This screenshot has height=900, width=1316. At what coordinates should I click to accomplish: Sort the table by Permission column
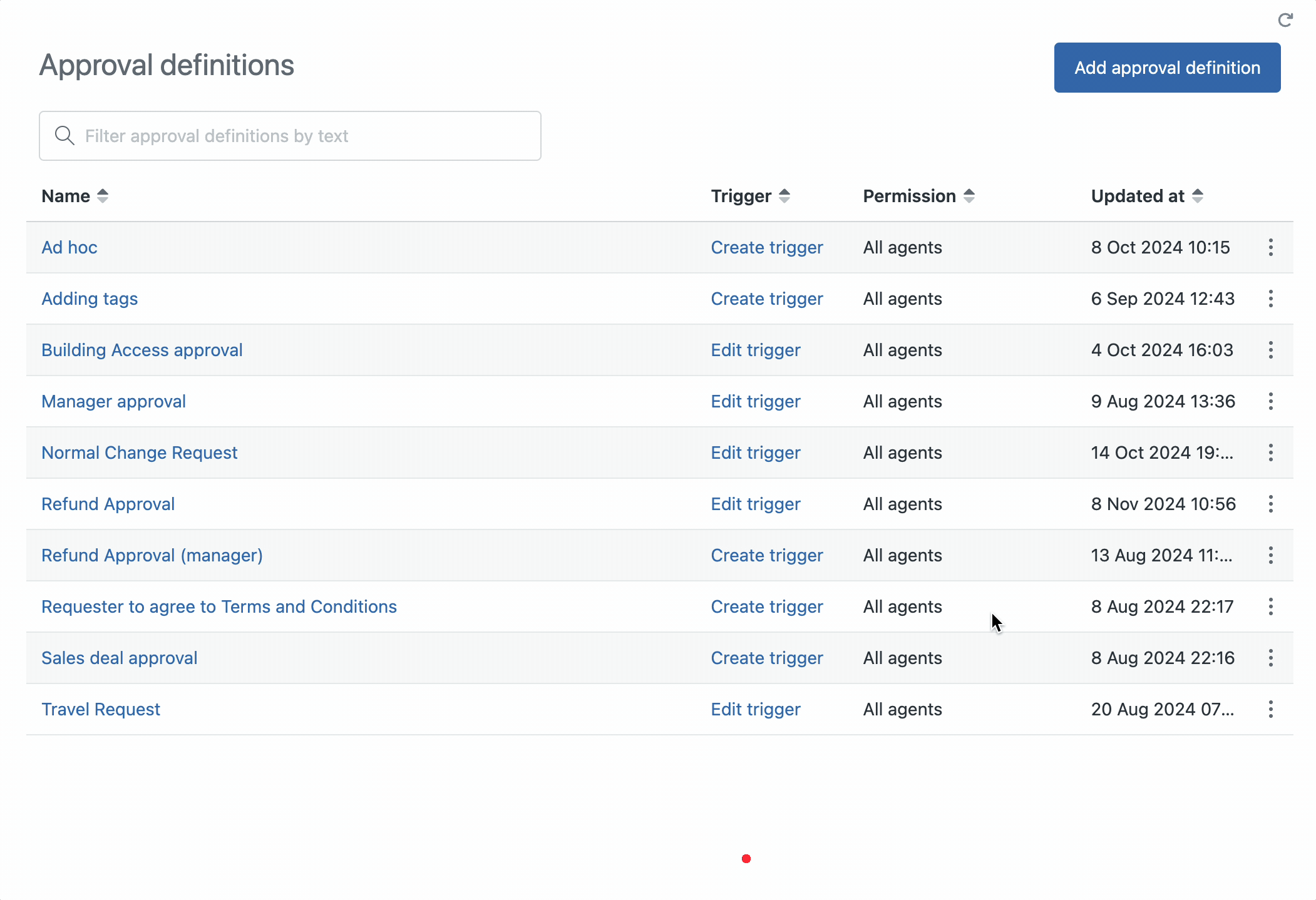coord(918,196)
